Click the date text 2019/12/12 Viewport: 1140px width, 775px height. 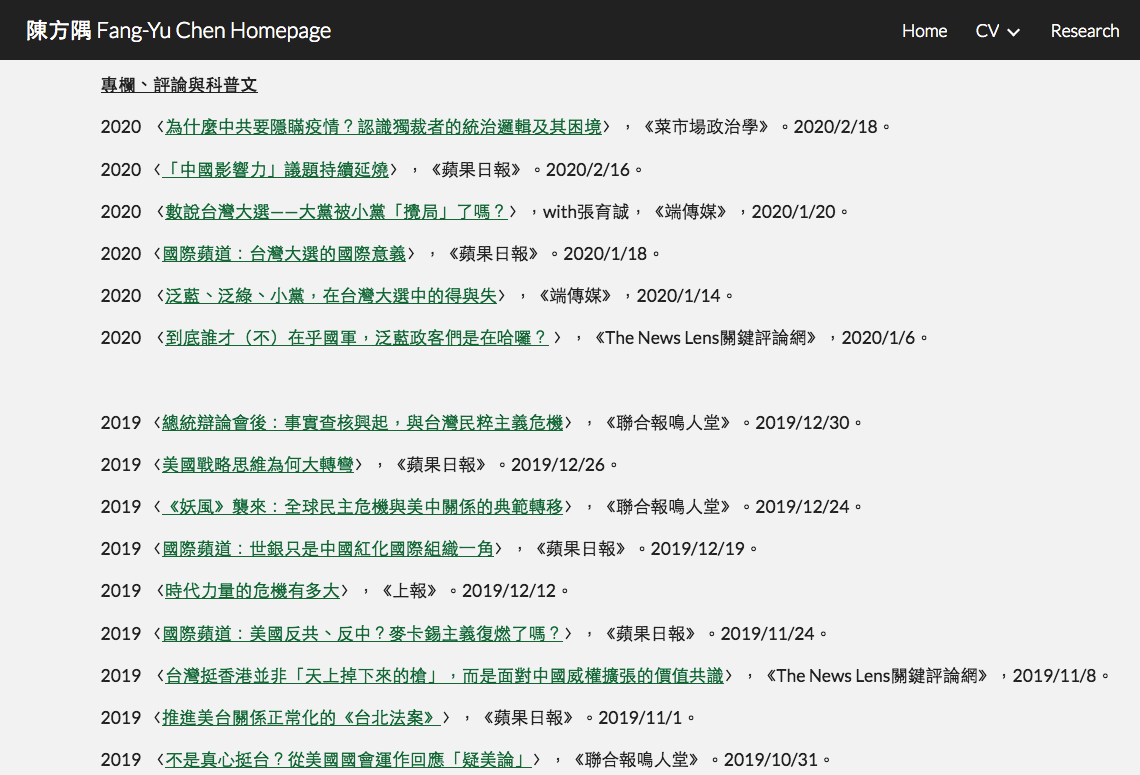(x=509, y=592)
